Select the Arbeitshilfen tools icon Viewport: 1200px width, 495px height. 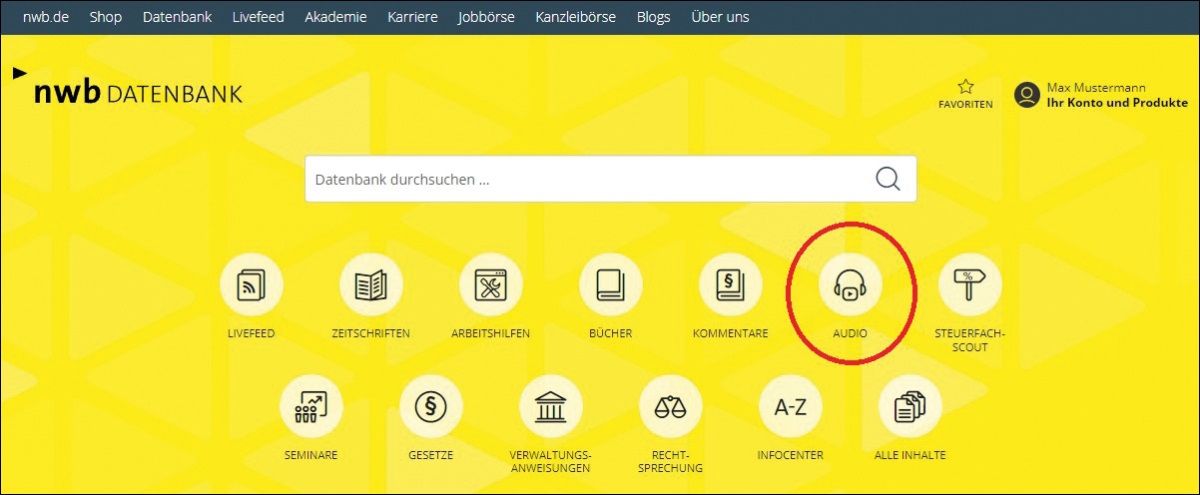pos(490,285)
